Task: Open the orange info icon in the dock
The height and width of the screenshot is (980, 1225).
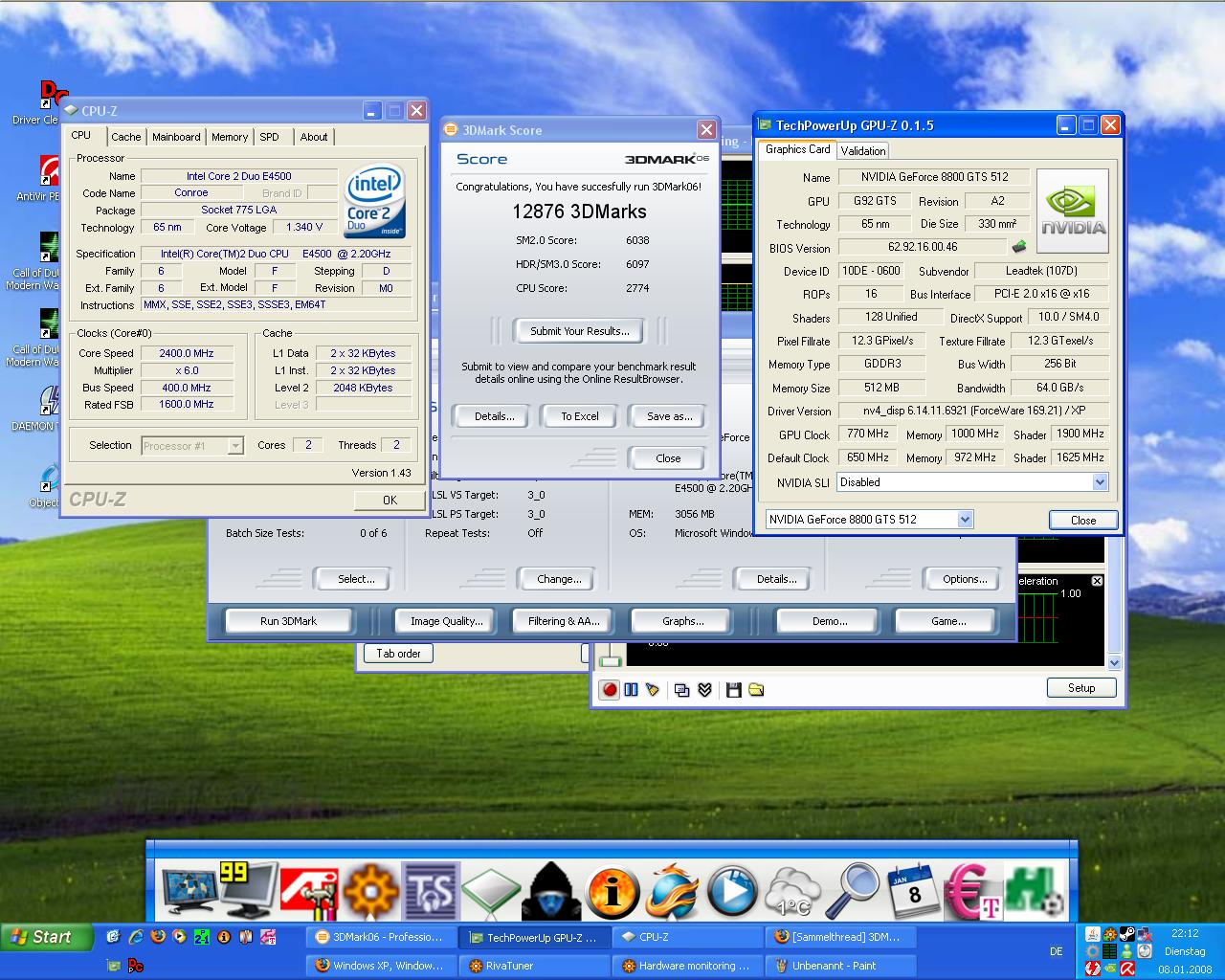Action: click(x=612, y=892)
